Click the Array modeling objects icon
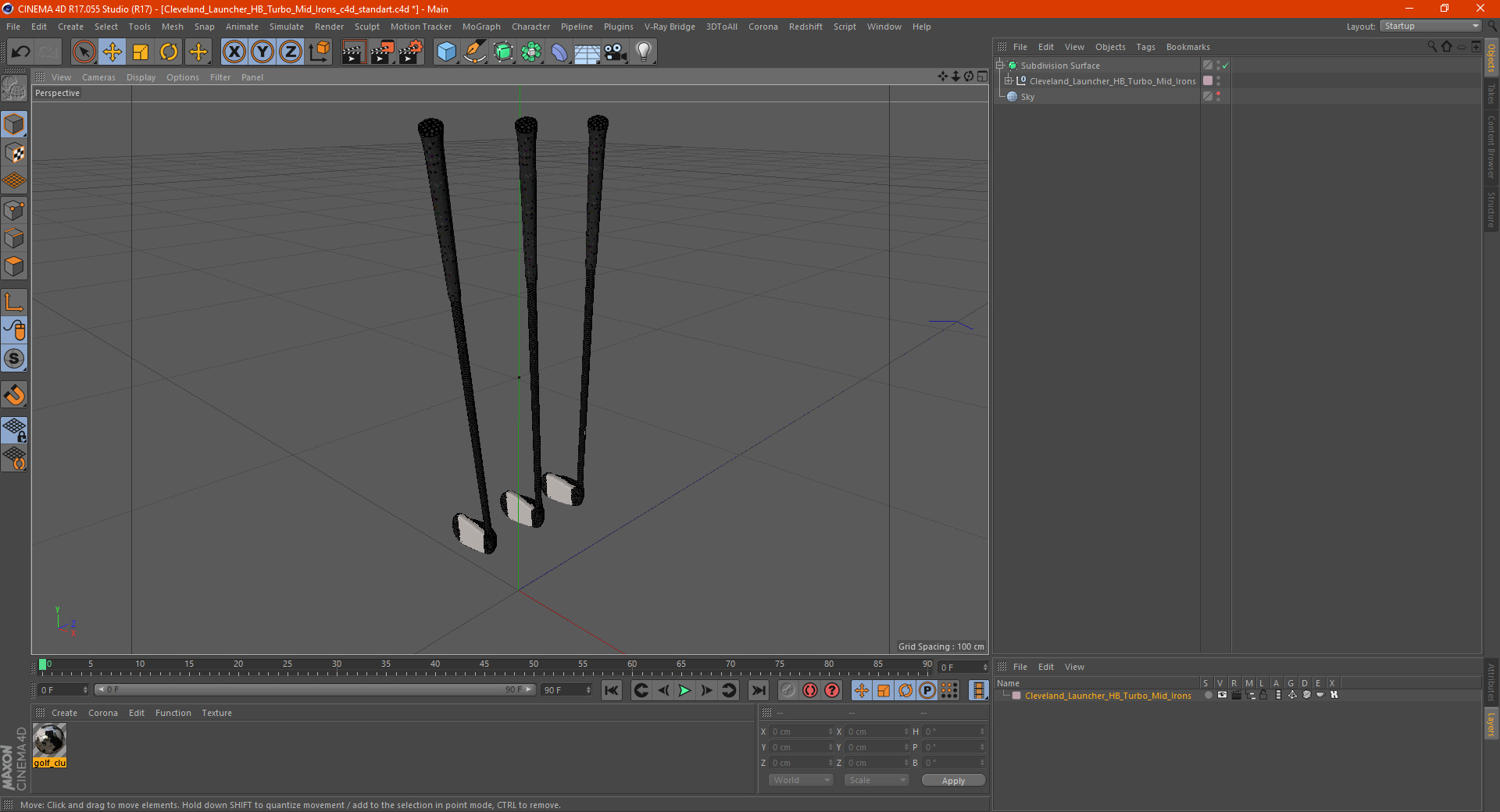Image resolution: width=1500 pixels, height=812 pixels. click(531, 52)
